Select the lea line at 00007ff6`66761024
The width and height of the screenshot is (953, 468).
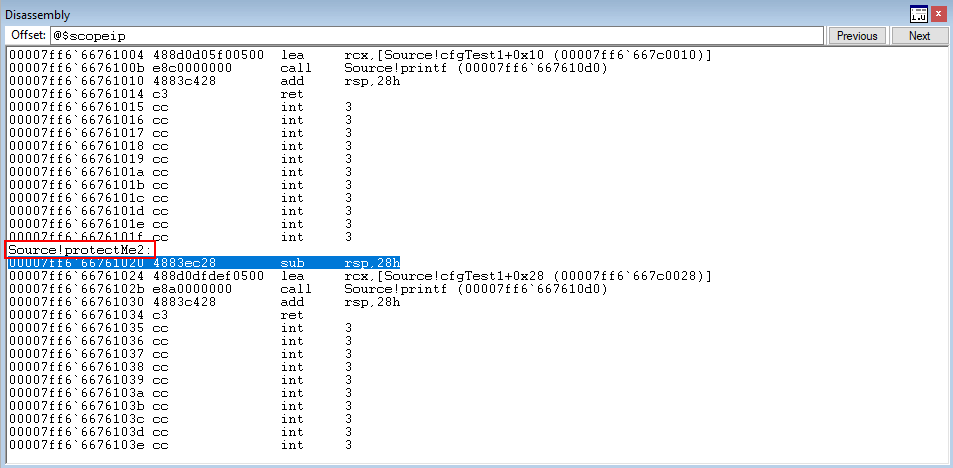[360, 276]
